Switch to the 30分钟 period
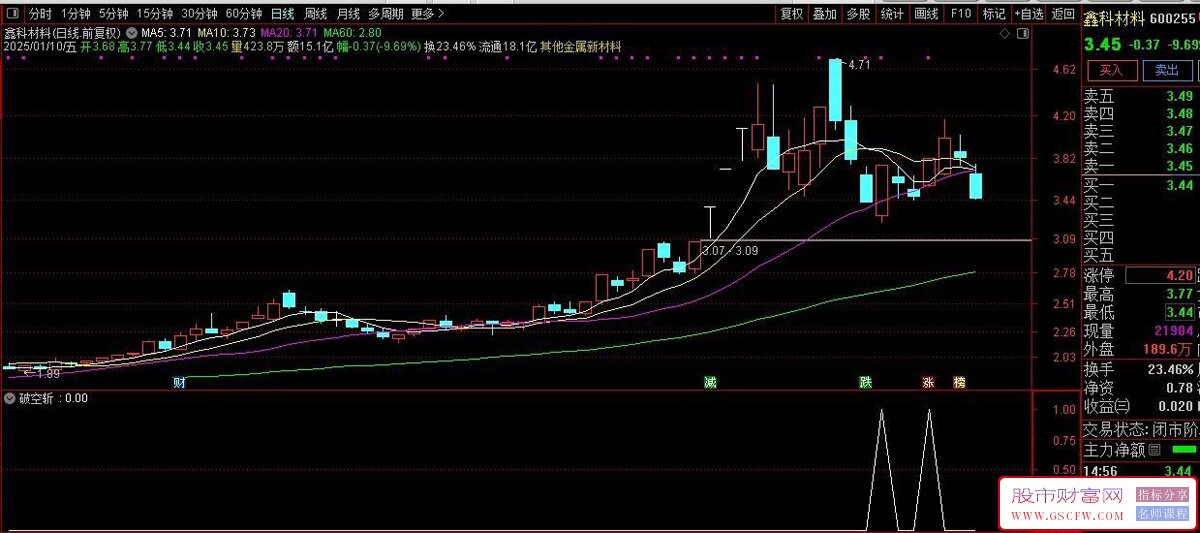 (x=199, y=14)
